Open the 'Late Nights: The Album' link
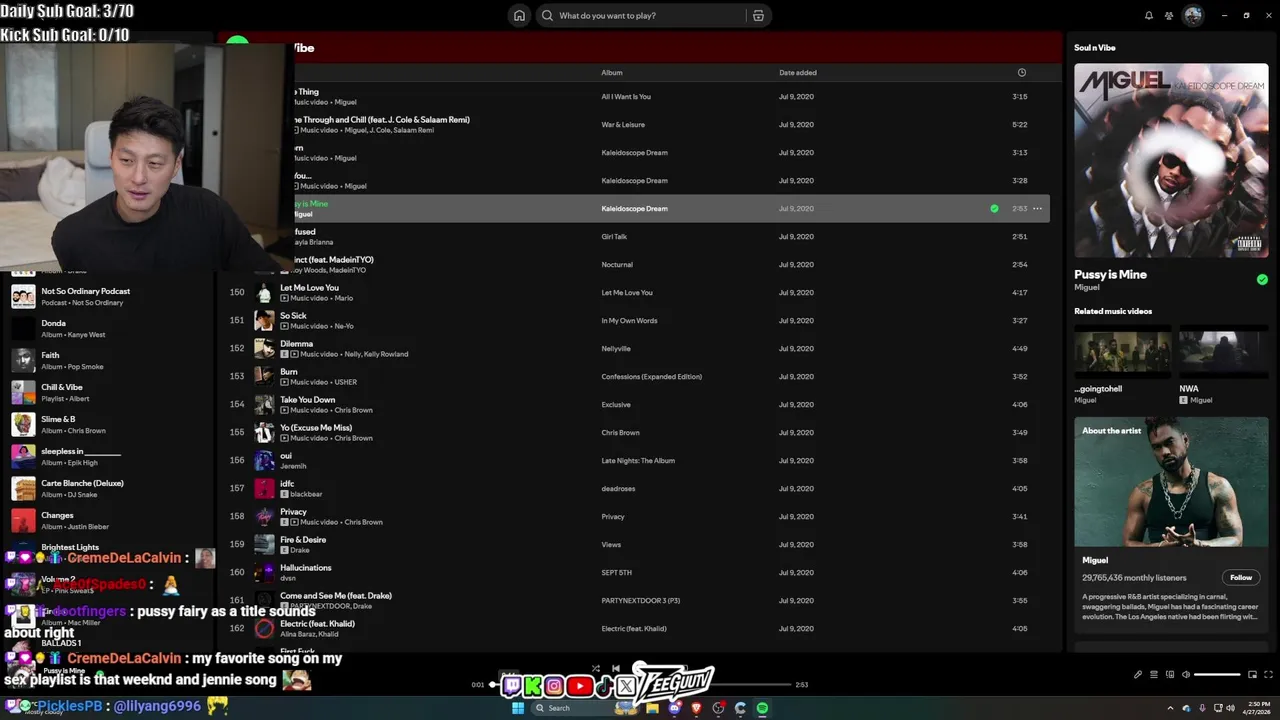 [638, 461]
